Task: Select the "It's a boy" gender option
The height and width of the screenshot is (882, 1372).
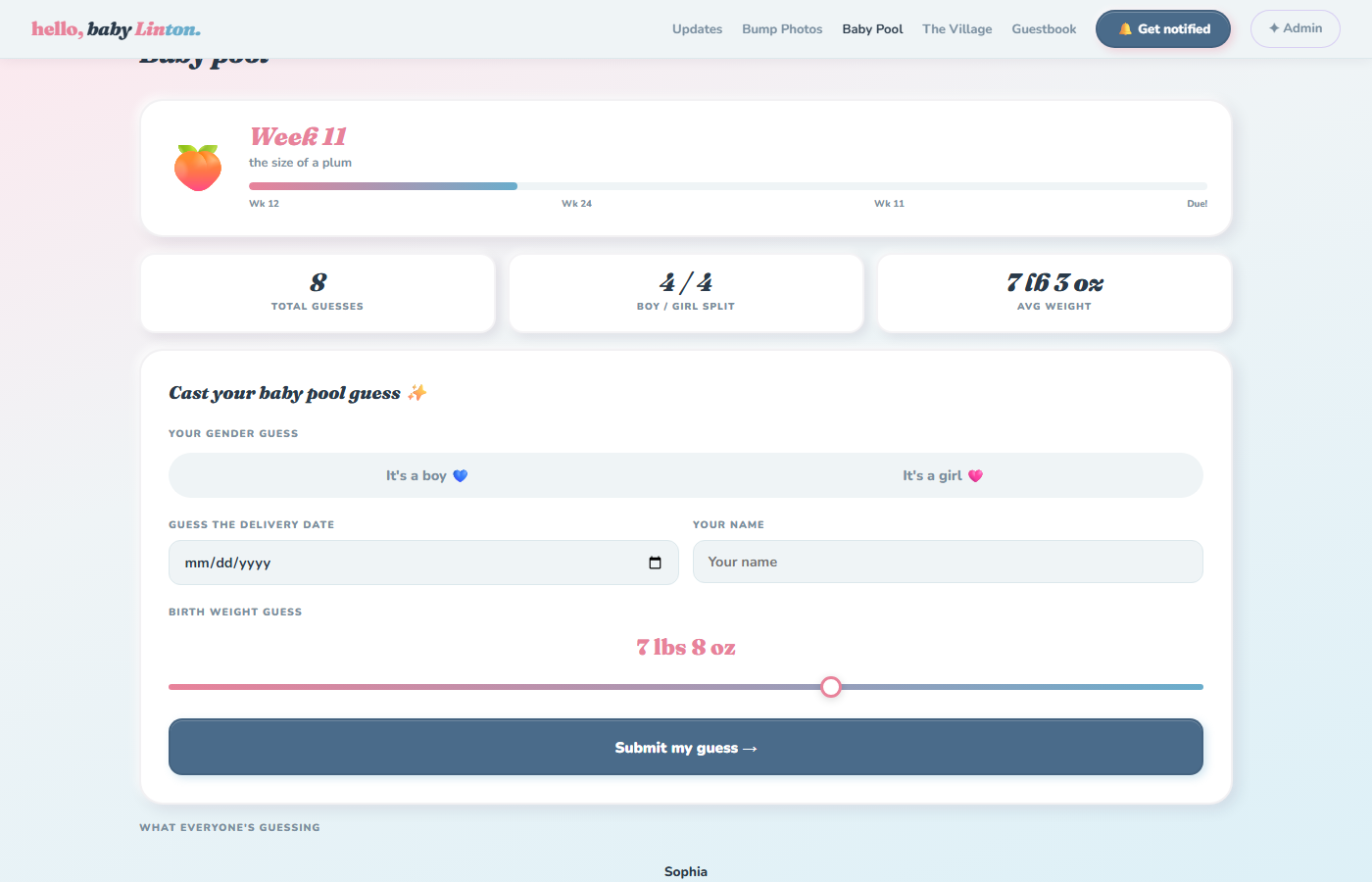Action: click(426, 475)
